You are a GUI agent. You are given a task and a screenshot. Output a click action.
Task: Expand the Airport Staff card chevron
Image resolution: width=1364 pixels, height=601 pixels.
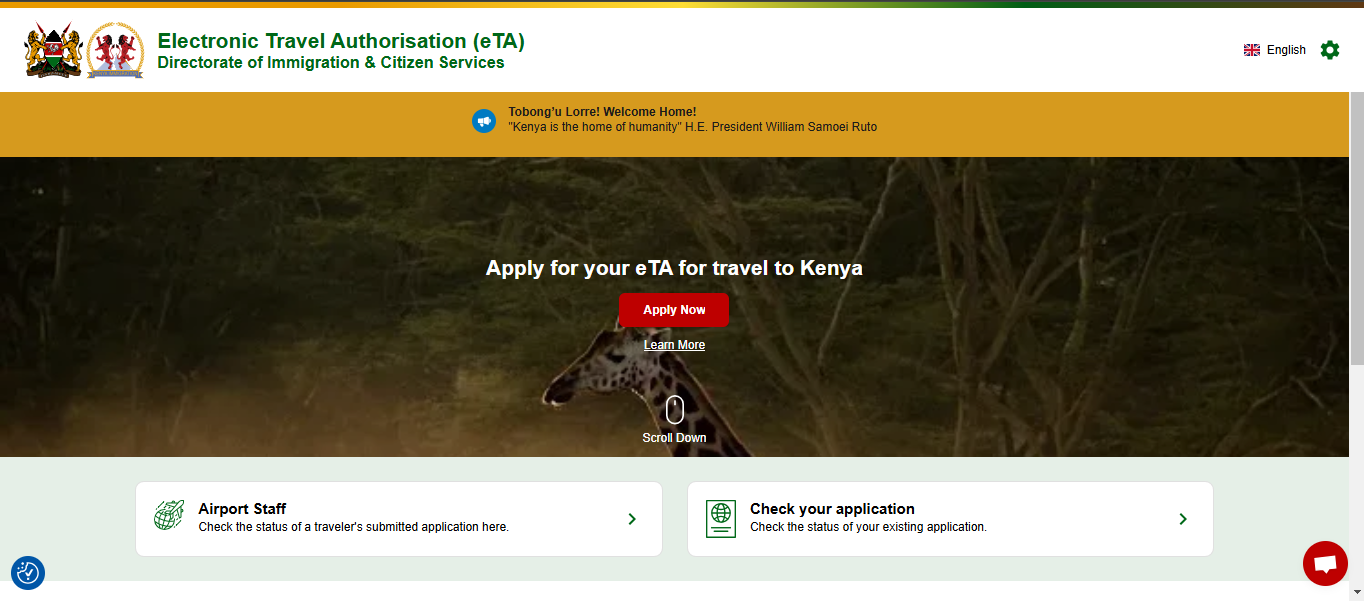[x=632, y=519]
